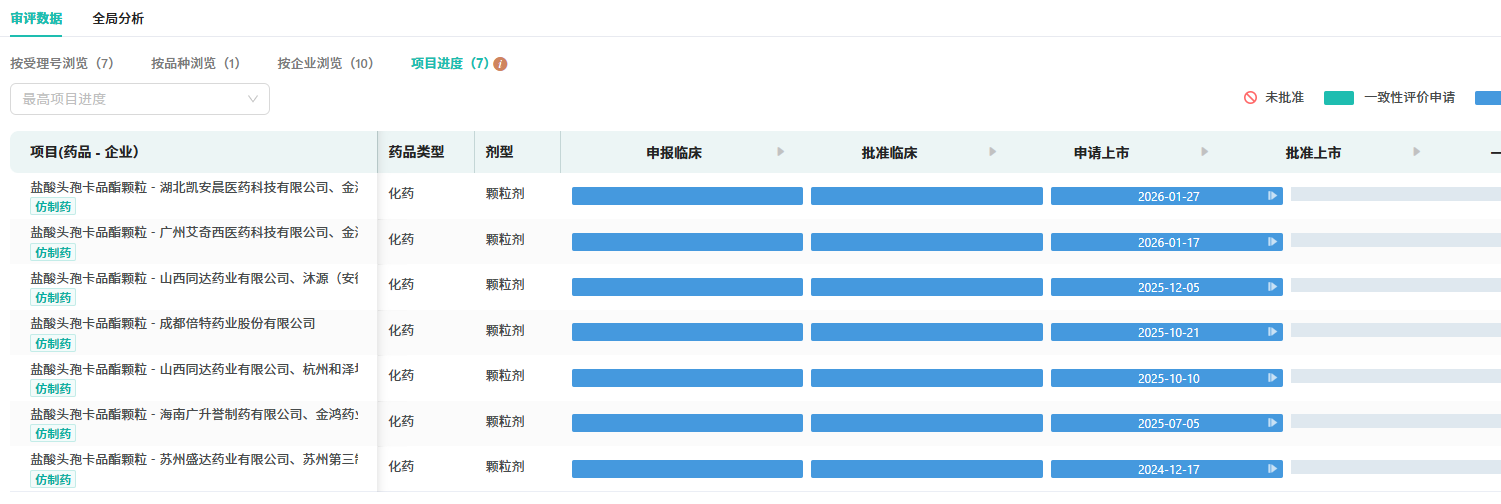Click the 批准临床 column header text
The image size is (1501, 504).
pos(889,153)
